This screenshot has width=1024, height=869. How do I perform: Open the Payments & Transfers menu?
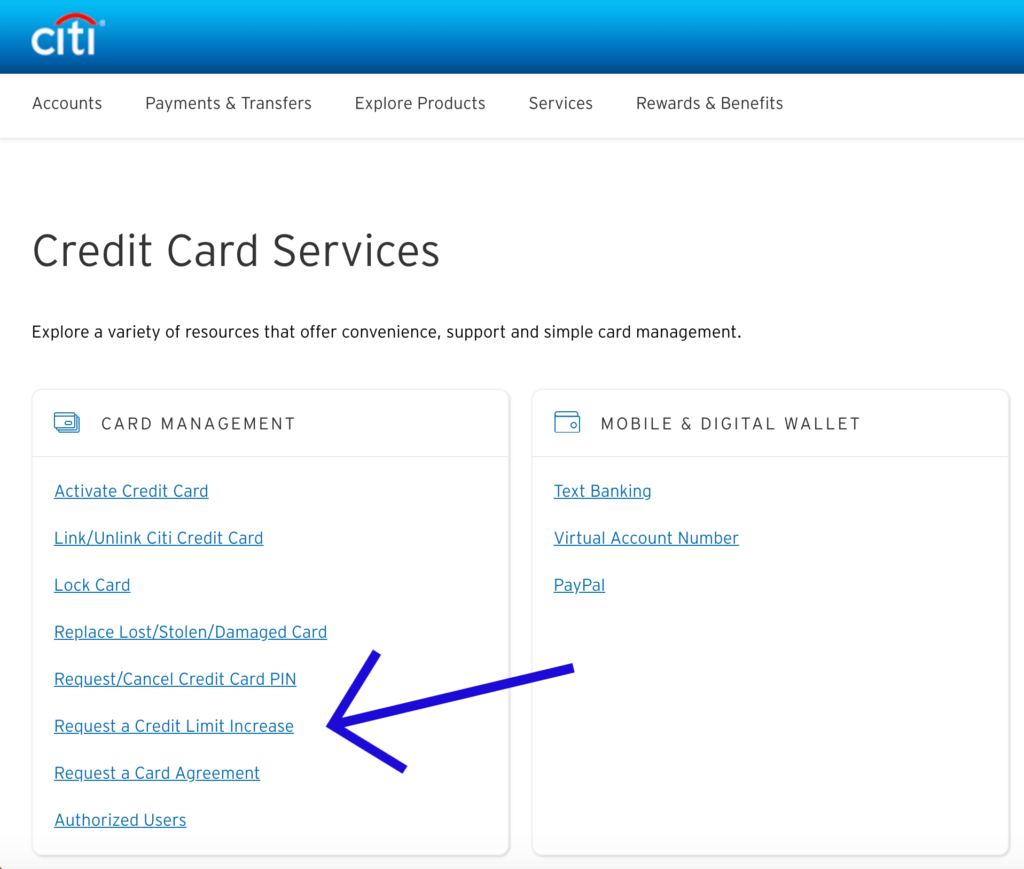pos(228,103)
